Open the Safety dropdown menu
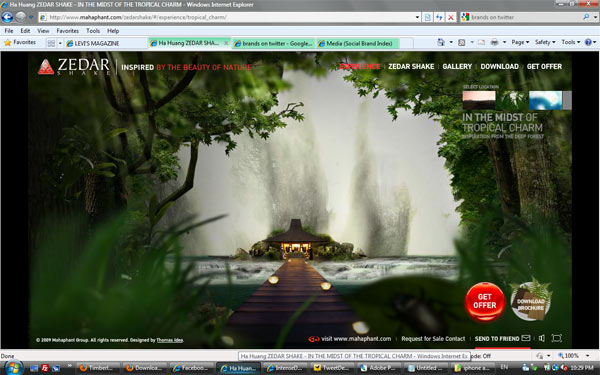600x375 pixels. point(545,42)
